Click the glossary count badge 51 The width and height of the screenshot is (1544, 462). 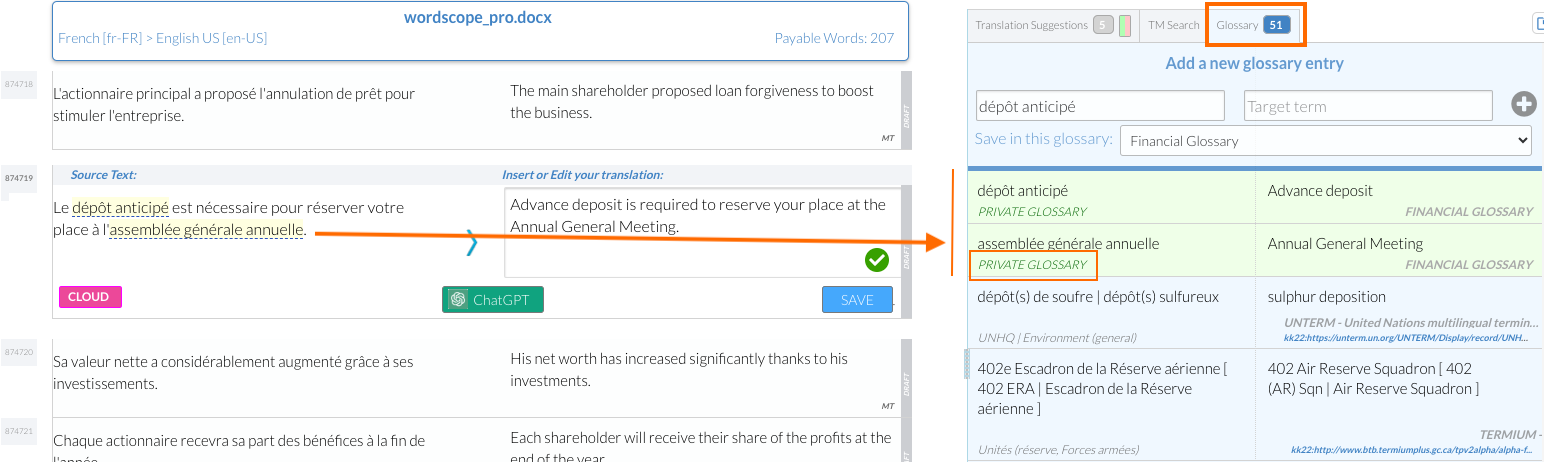point(1277,25)
